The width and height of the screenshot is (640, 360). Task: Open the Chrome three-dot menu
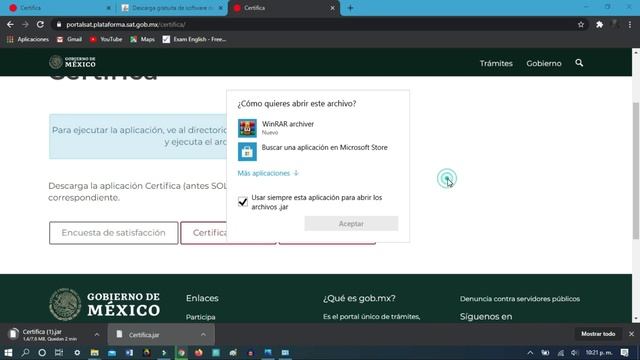point(630,24)
